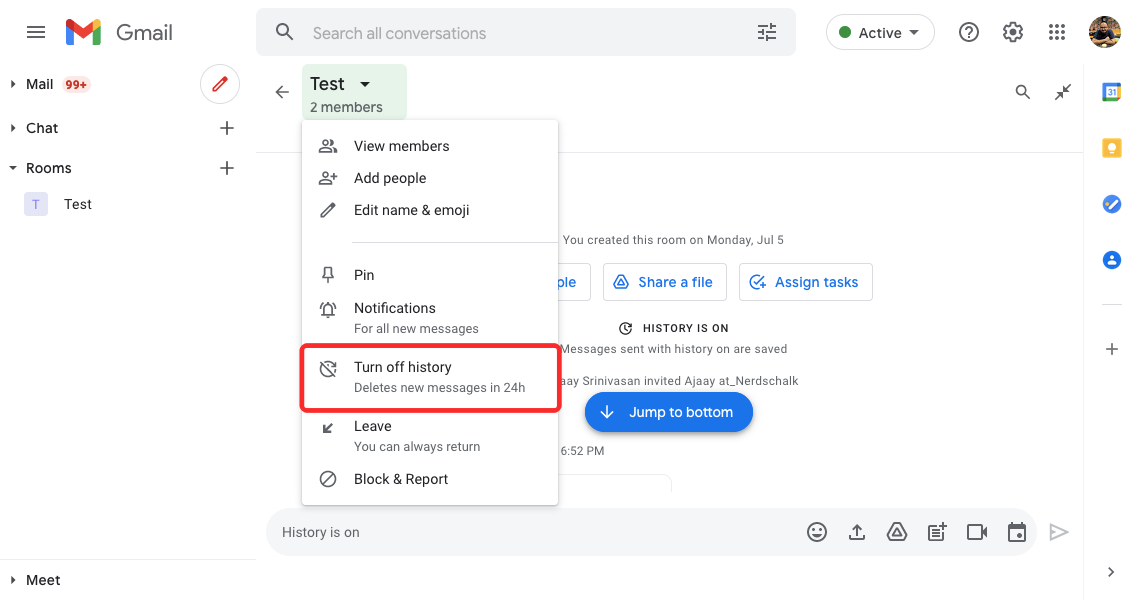This screenshot has height=600, width=1139.
Task: Collapse the Rooms section
Action: click(13, 169)
